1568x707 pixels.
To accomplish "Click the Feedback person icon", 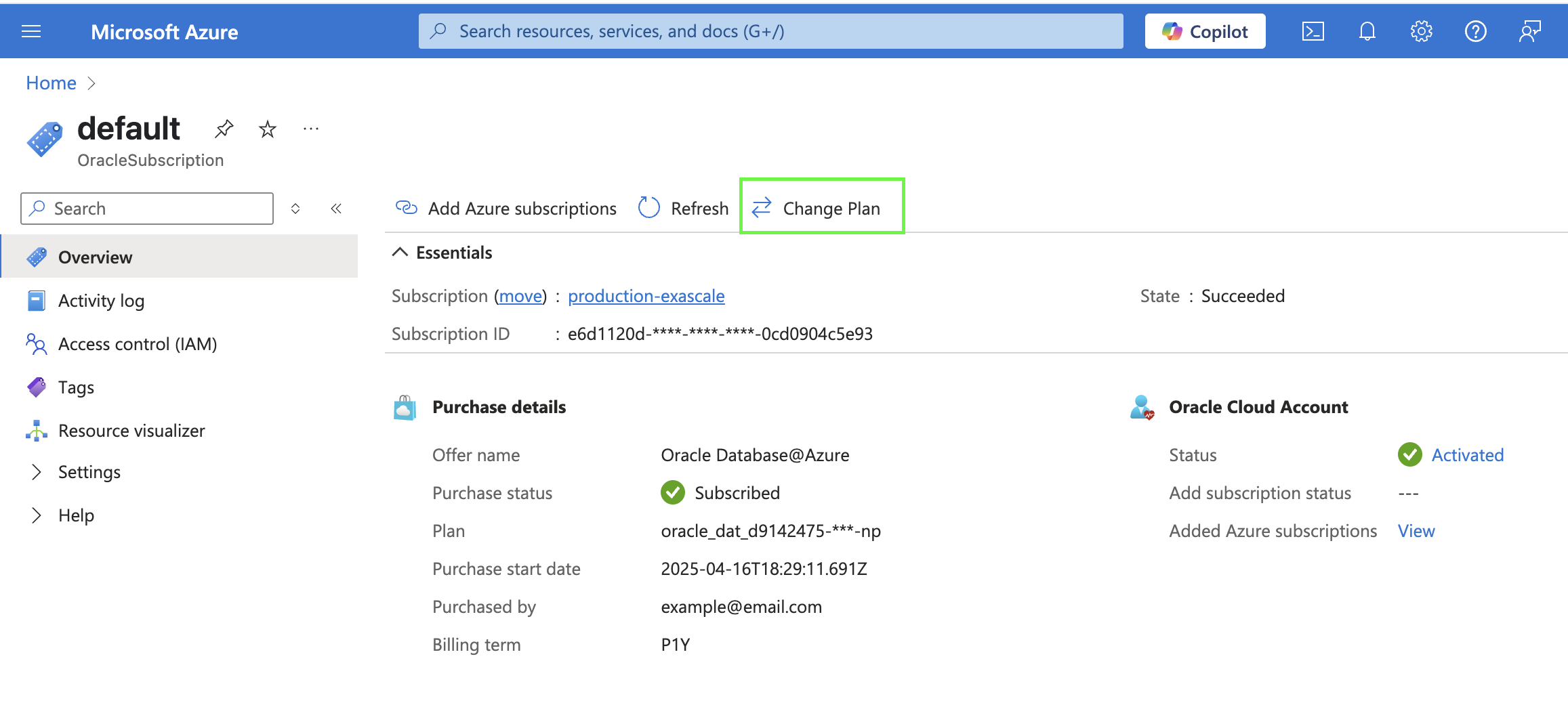I will tap(1529, 32).
